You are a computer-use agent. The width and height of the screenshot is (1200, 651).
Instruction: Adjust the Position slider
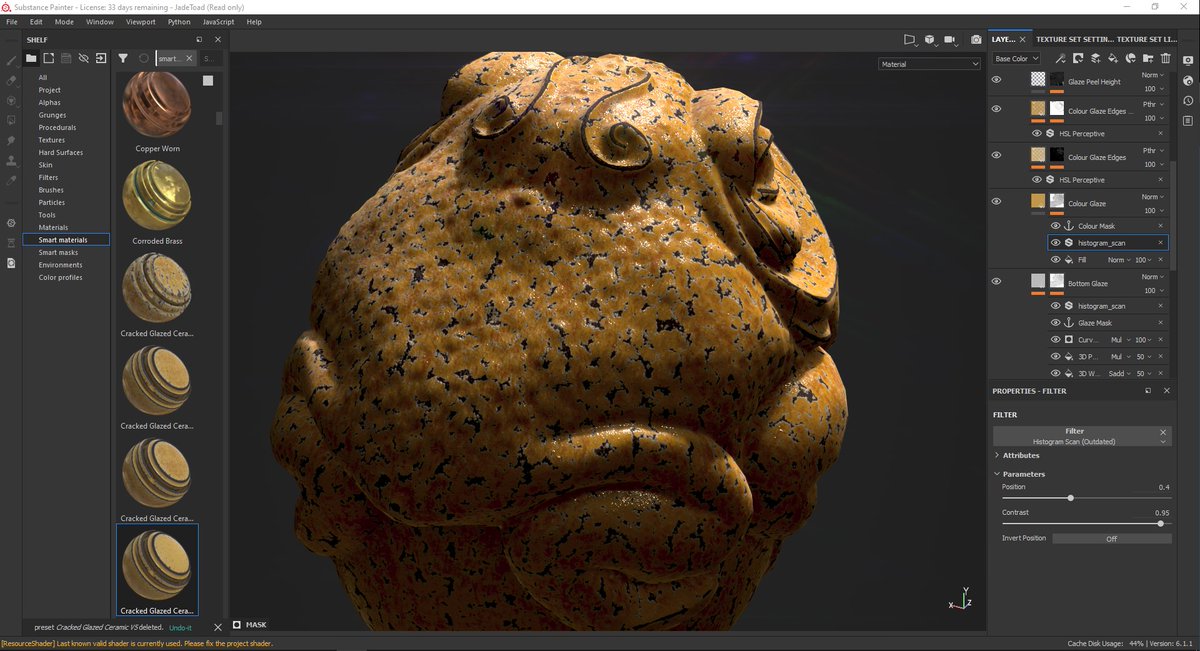pyautogui.click(x=1070, y=497)
